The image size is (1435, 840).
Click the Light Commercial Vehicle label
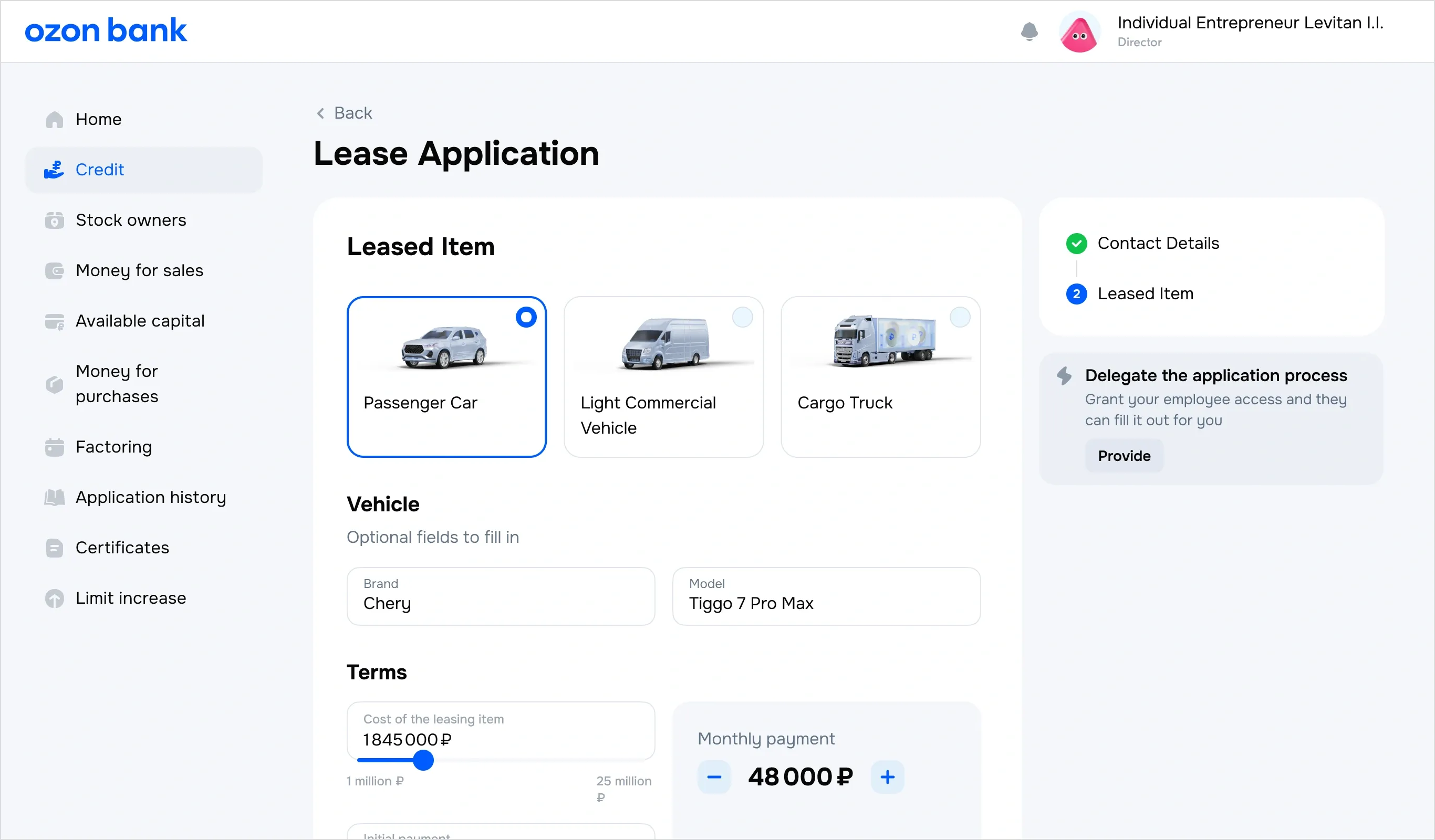648,415
